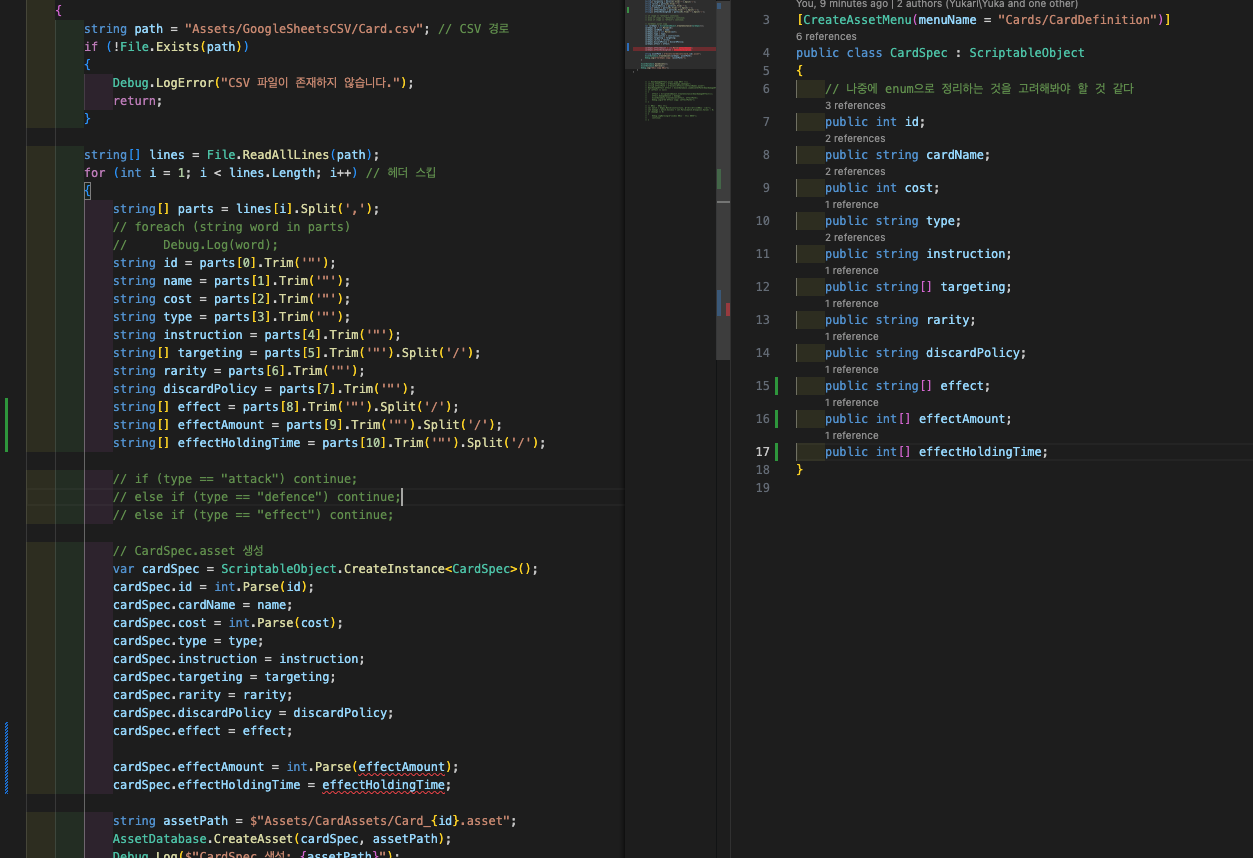Click comment '// CardSpec.asset 생성'
Screen dimensions: 1253x858
pos(188,551)
